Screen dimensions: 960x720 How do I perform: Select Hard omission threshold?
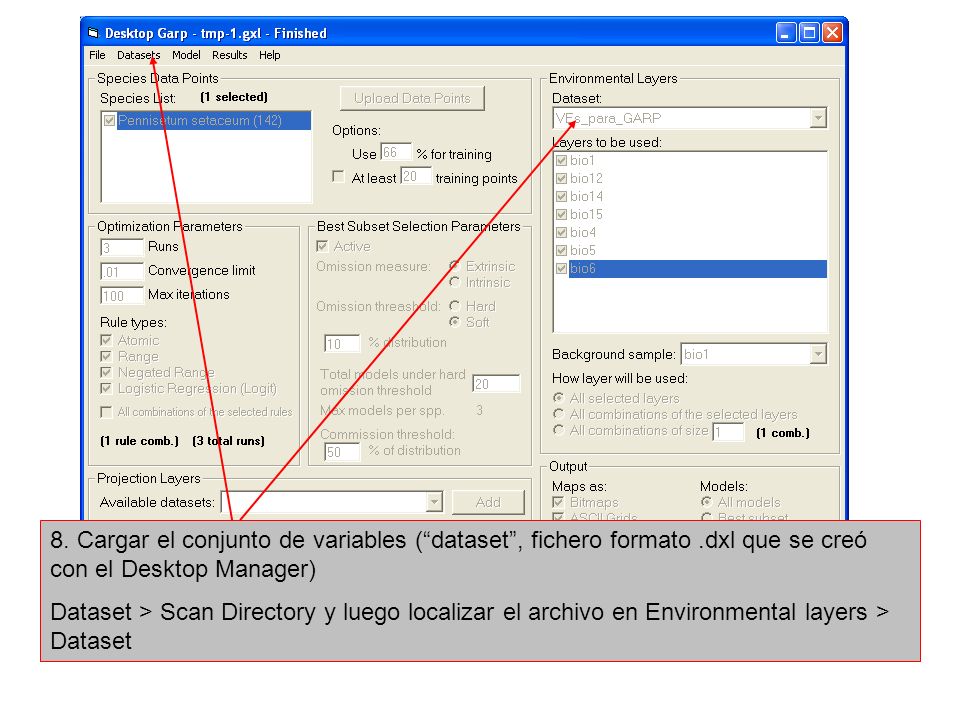click(x=454, y=306)
